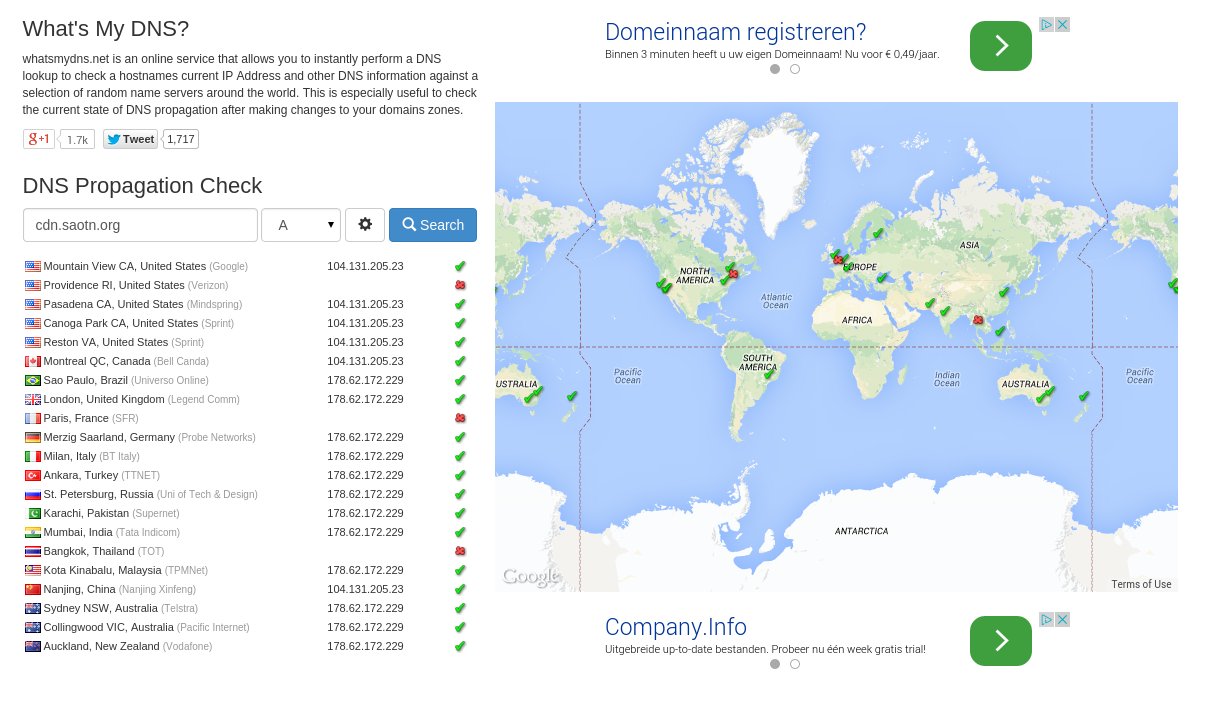Click the 1,717 tweet count bubble
This screenshot has width=1211, height=704.
point(180,139)
